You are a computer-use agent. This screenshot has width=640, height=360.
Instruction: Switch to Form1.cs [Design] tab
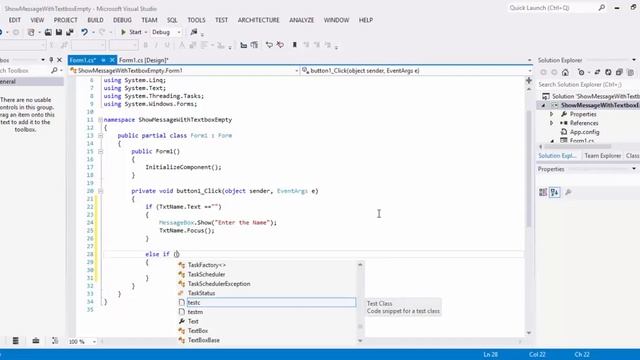tap(144, 60)
